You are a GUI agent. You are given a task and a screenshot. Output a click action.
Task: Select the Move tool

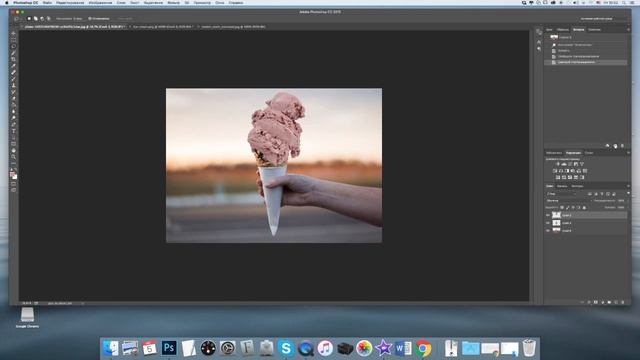(x=13, y=33)
